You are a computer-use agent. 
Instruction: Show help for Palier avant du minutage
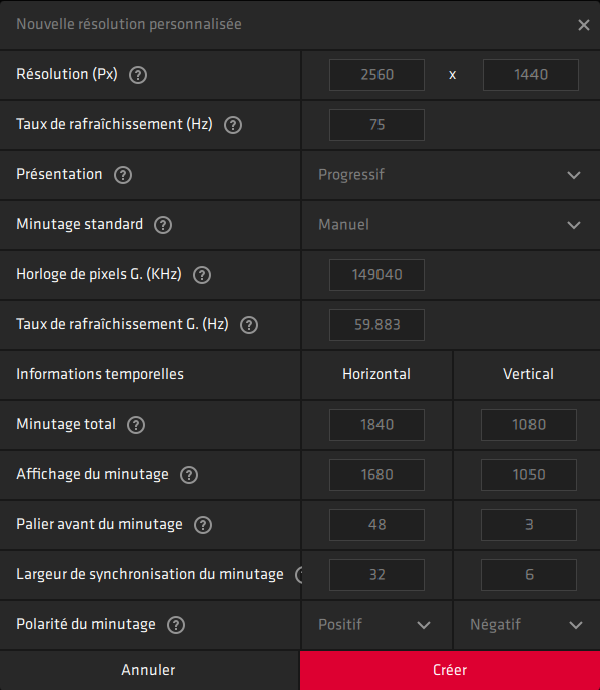pos(203,525)
